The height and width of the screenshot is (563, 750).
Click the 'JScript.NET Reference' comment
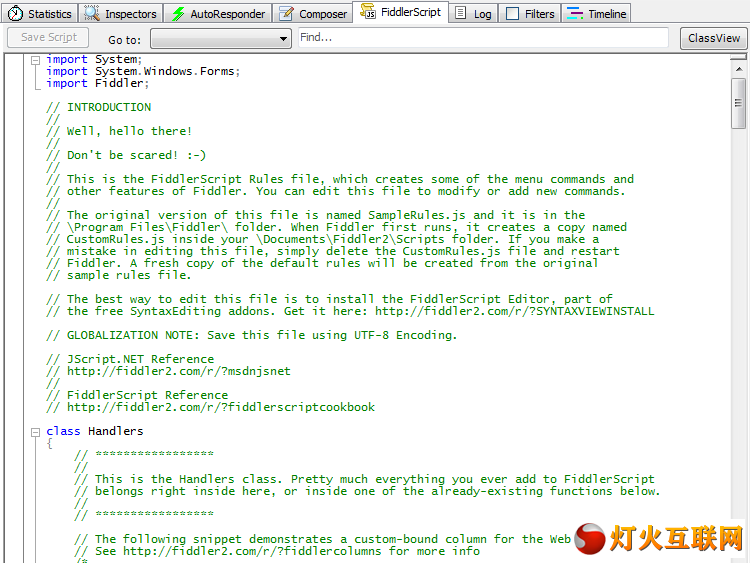click(140, 359)
